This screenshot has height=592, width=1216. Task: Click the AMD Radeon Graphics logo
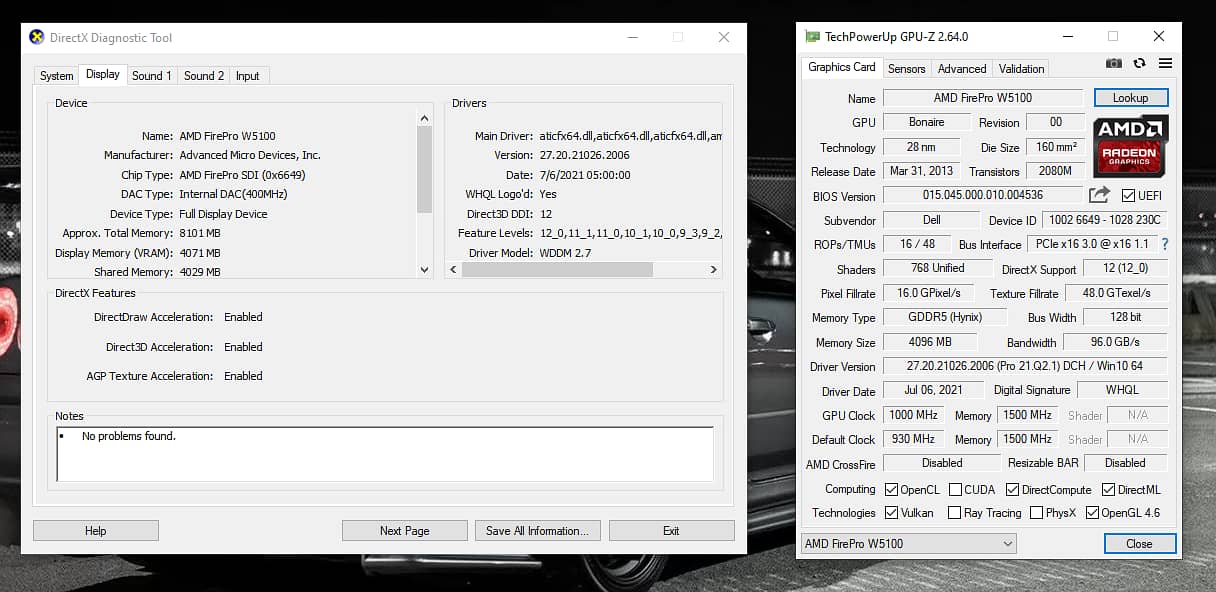coord(1130,146)
